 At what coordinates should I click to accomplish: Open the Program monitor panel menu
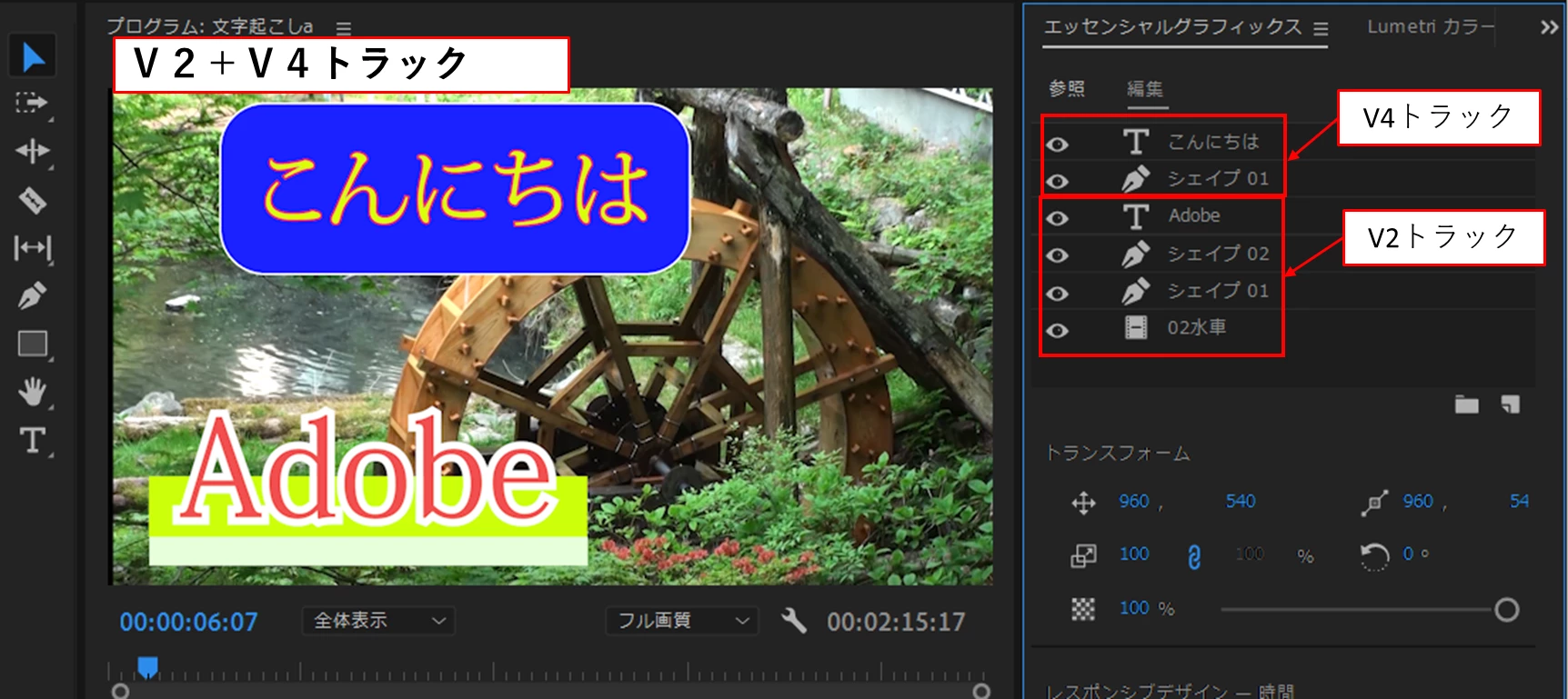343,28
